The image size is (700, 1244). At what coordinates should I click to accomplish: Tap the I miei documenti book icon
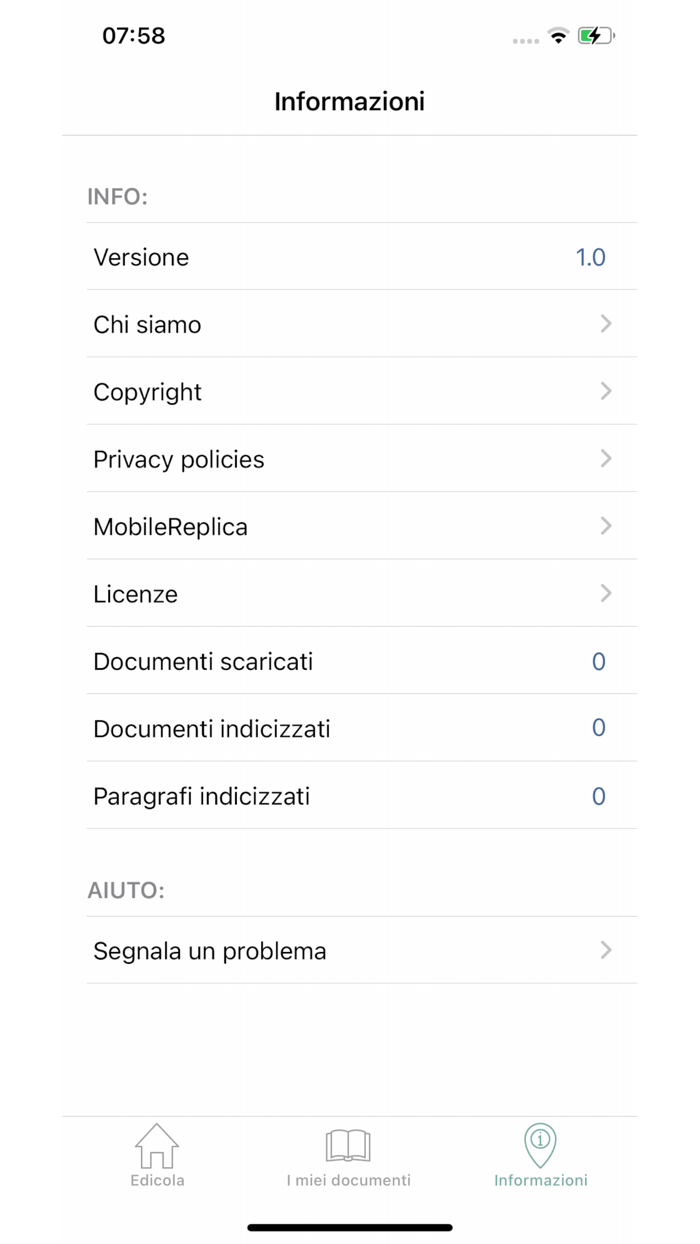[348, 1147]
